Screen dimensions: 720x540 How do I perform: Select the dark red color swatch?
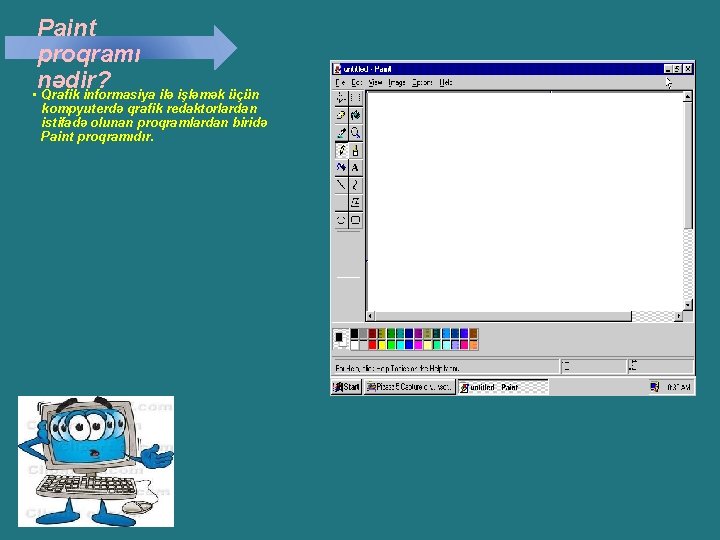pyautogui.click(x=372, y=333)
